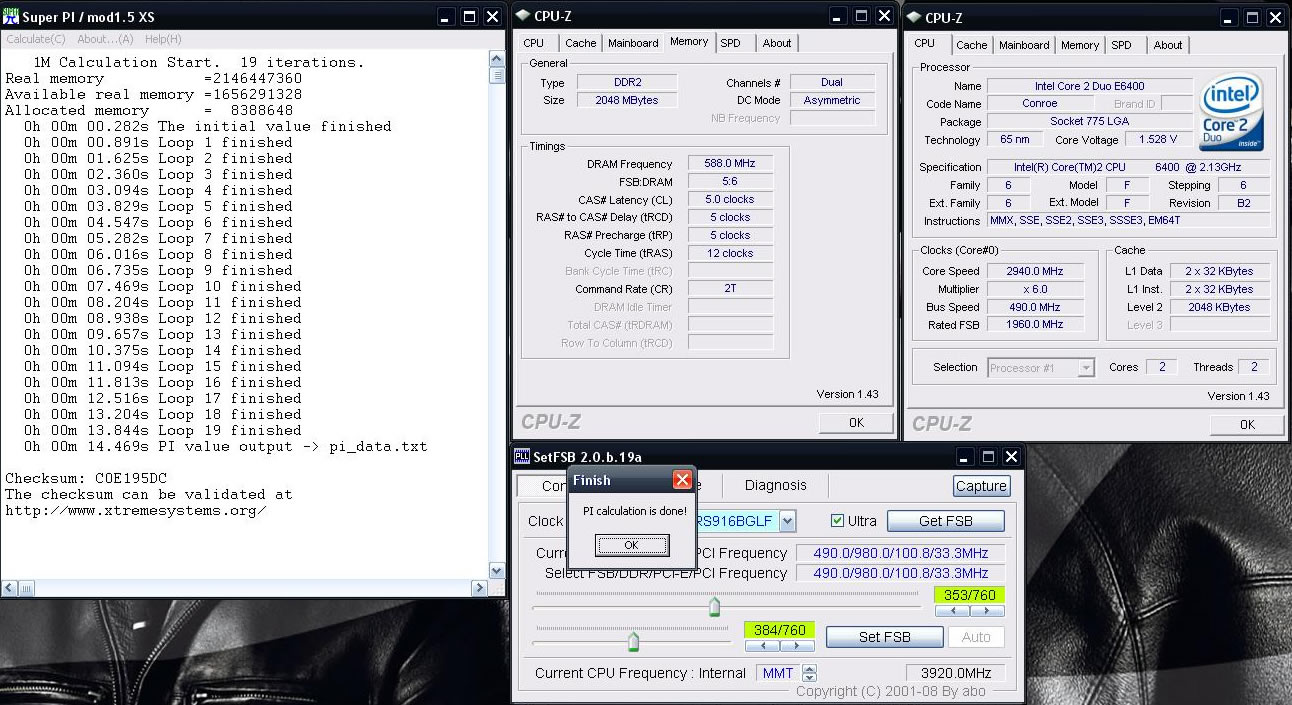1292x705 pixels.
Task: Click the Auto button in SetFSB
Action: [976, 637]
